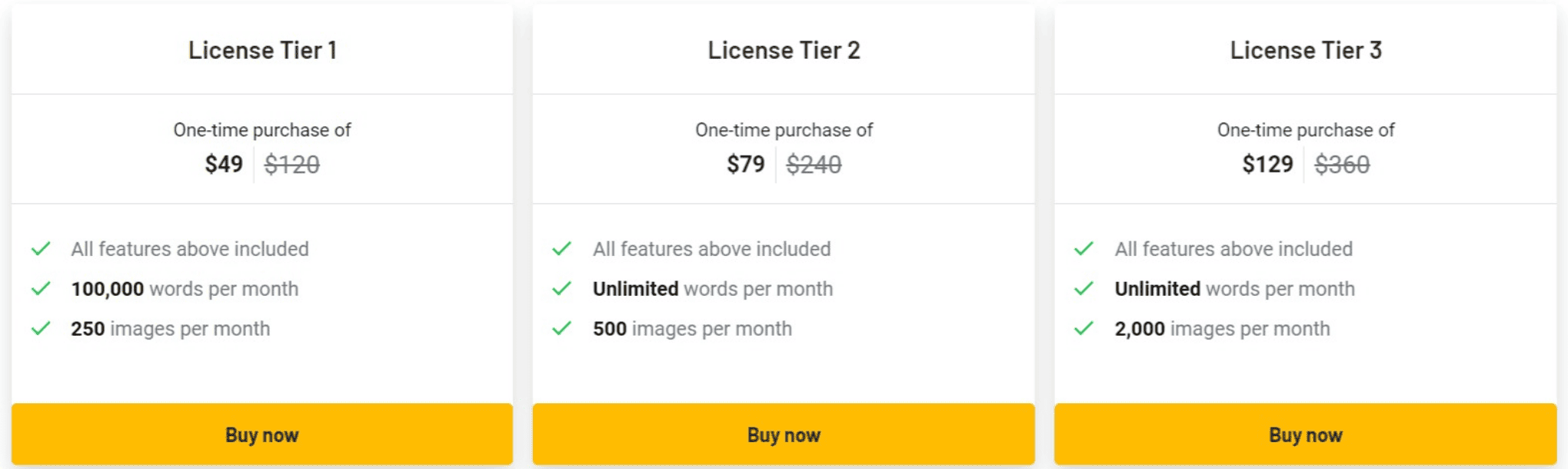The image size is (1568, 469).
Task: Buy License Tier 2 now
Action: [783, 435]
